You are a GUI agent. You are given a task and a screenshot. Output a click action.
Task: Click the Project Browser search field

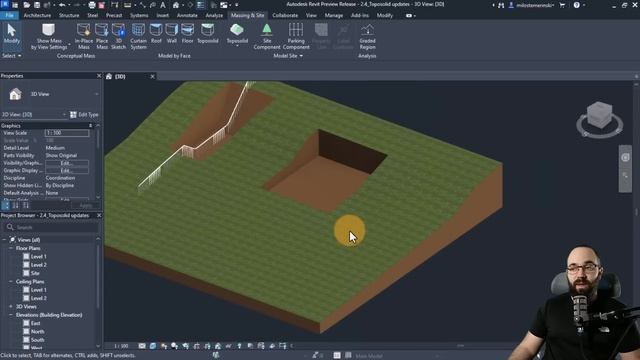[51, 227]
